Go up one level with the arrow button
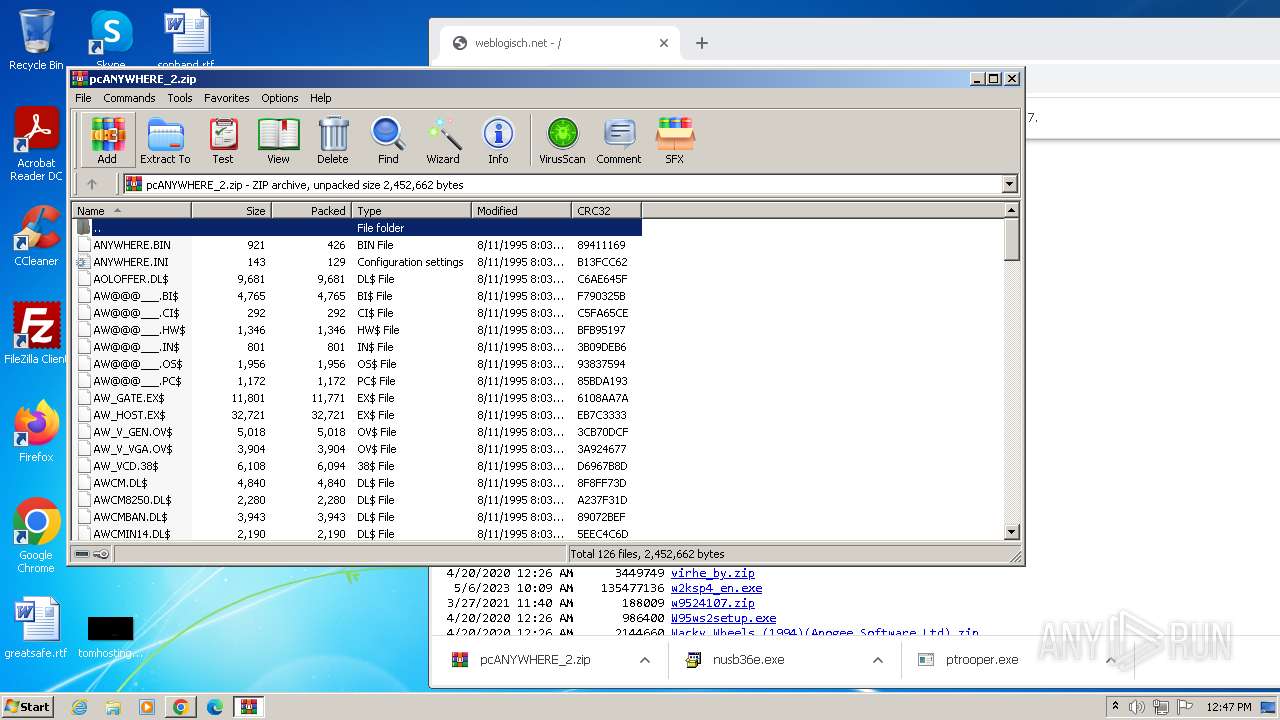The height and width of the screenshot is (720, 1280). (x=92, y=184)
